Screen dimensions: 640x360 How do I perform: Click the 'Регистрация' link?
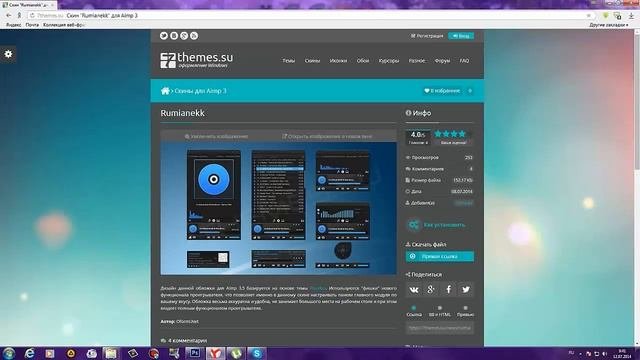coord(427,36)
